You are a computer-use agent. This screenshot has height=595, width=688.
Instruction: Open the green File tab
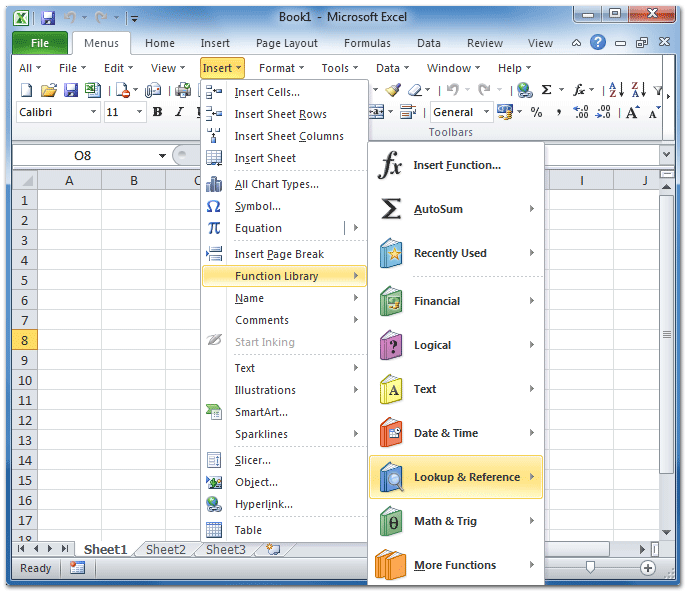click(40, 43)
